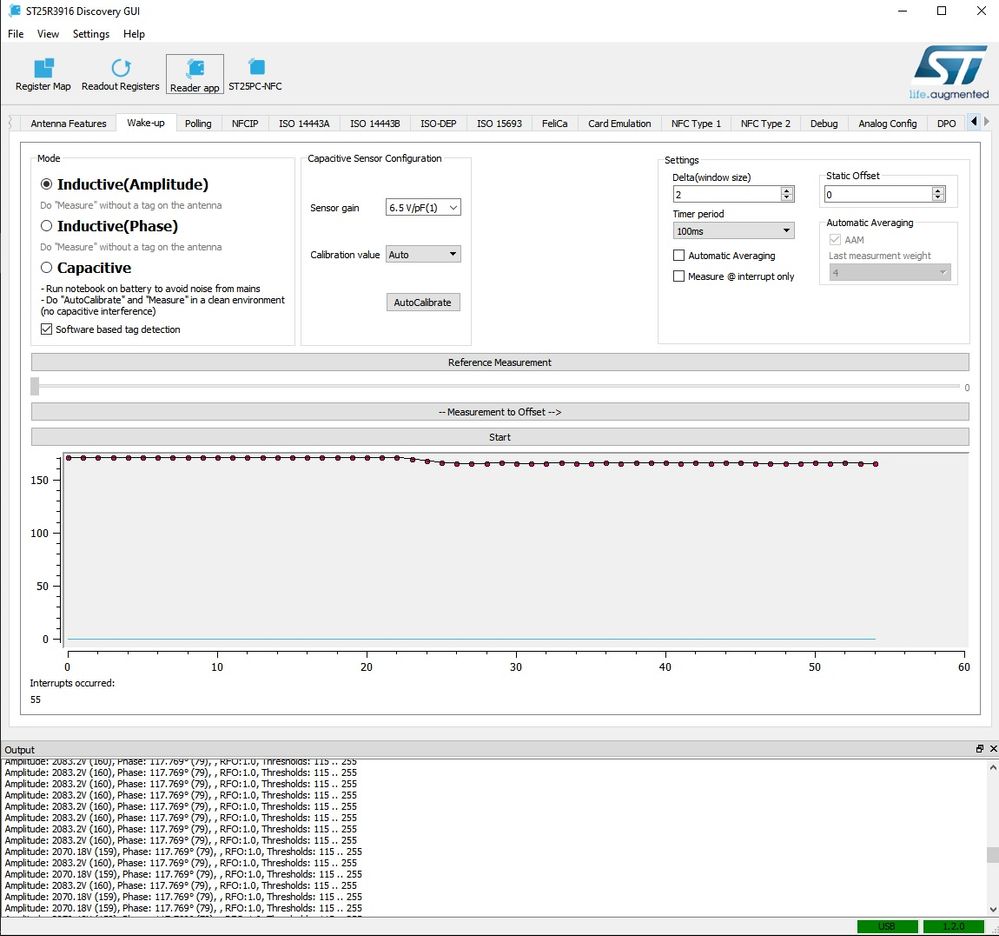999x936 pixels.
Task: Click Measurement to Offset button
Action: 500,412
